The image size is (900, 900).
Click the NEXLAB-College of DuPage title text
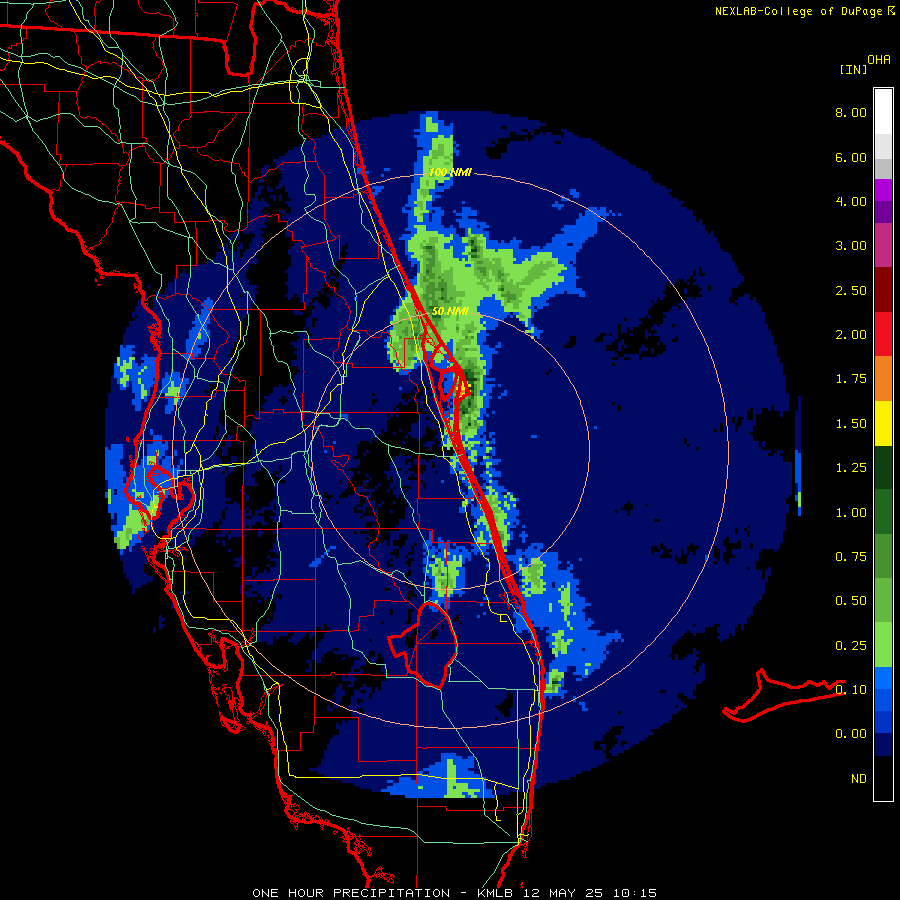(798, 11)
